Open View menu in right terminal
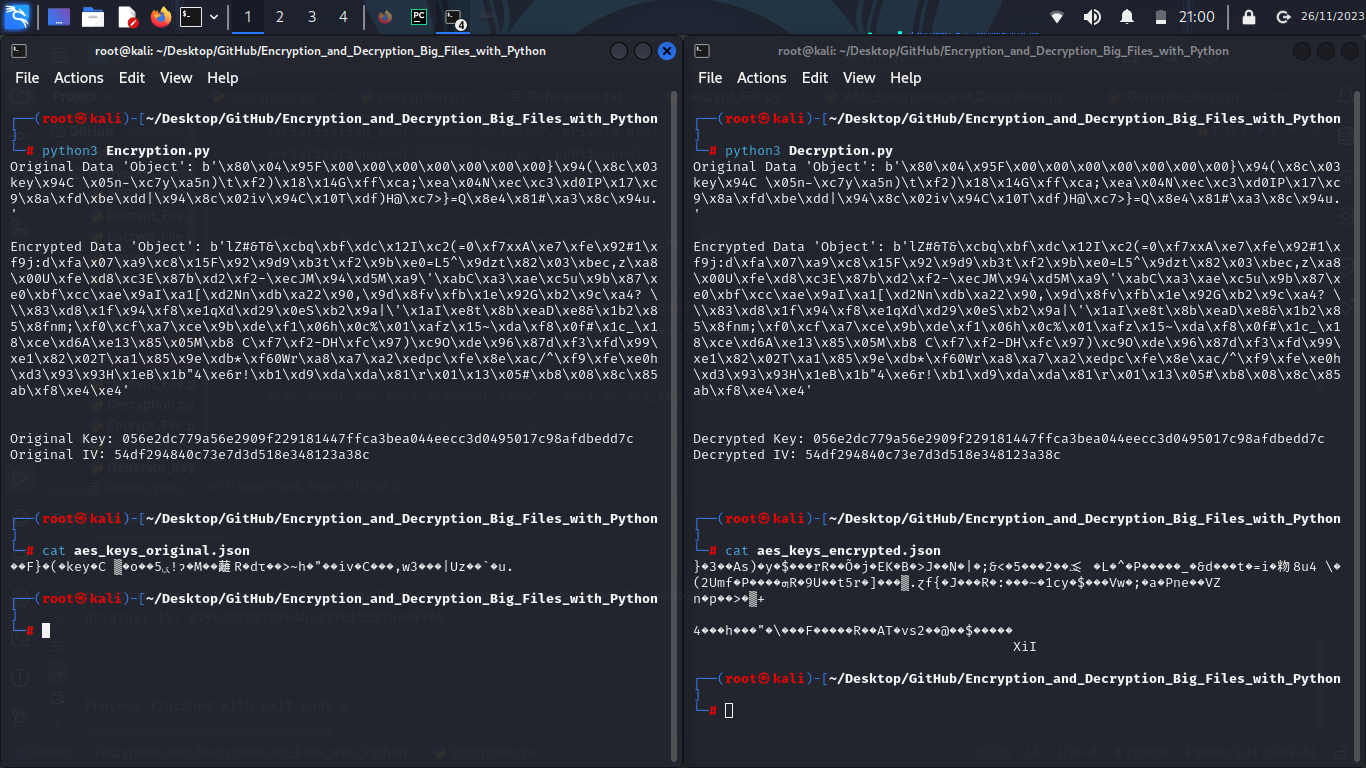1366x768 pixels. [859, 77]
